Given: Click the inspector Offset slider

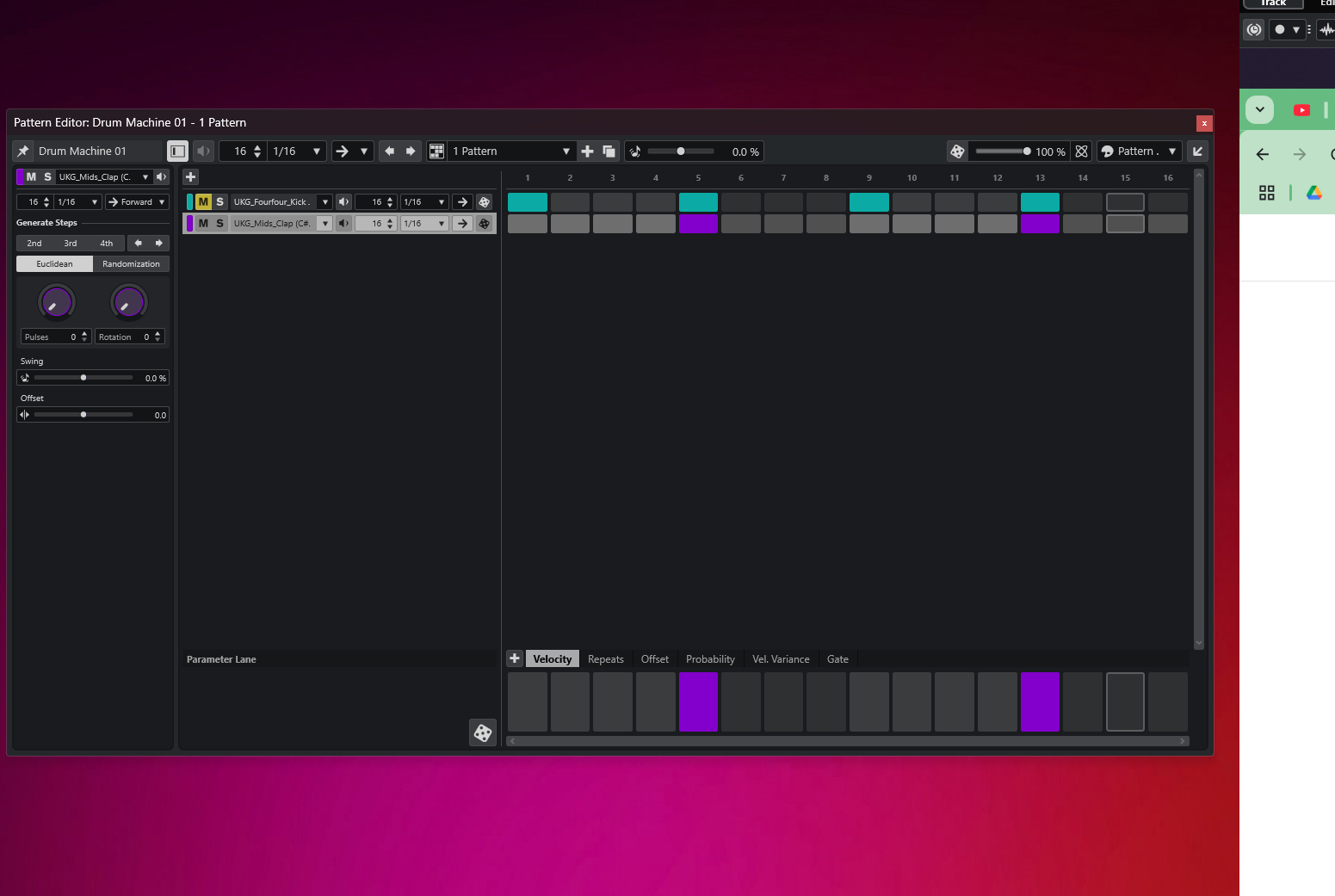Looking at the screenshot, I should point(83,415).
